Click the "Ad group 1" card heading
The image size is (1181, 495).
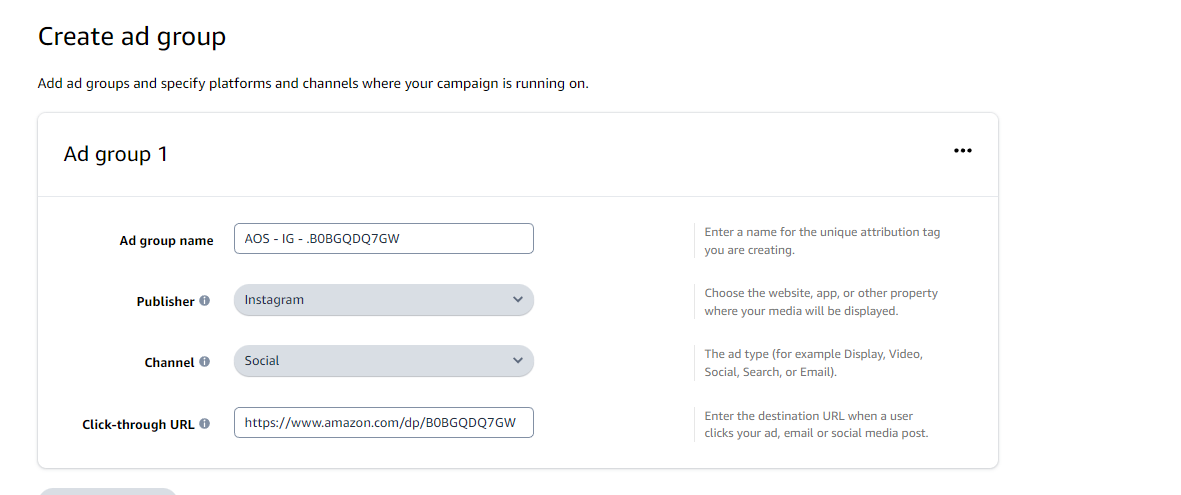tap(116, 154)
